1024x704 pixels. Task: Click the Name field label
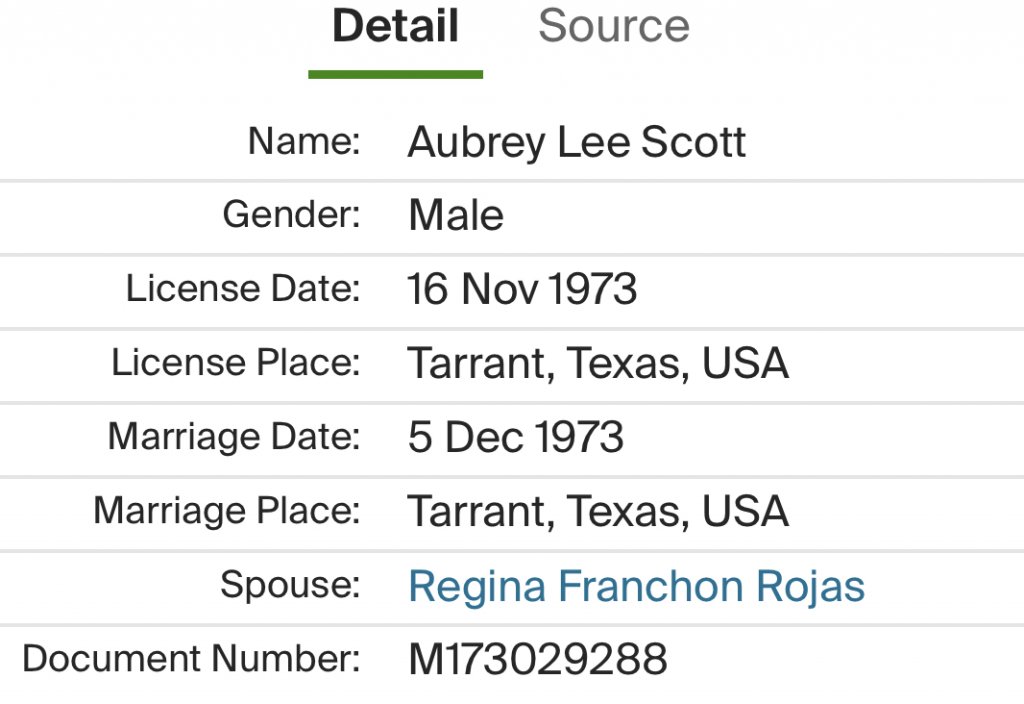(303, 141)
